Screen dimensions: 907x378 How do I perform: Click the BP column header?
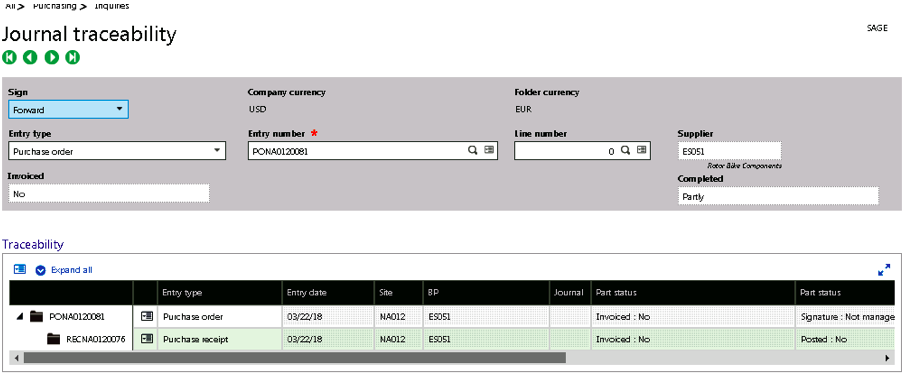point(486,293)
